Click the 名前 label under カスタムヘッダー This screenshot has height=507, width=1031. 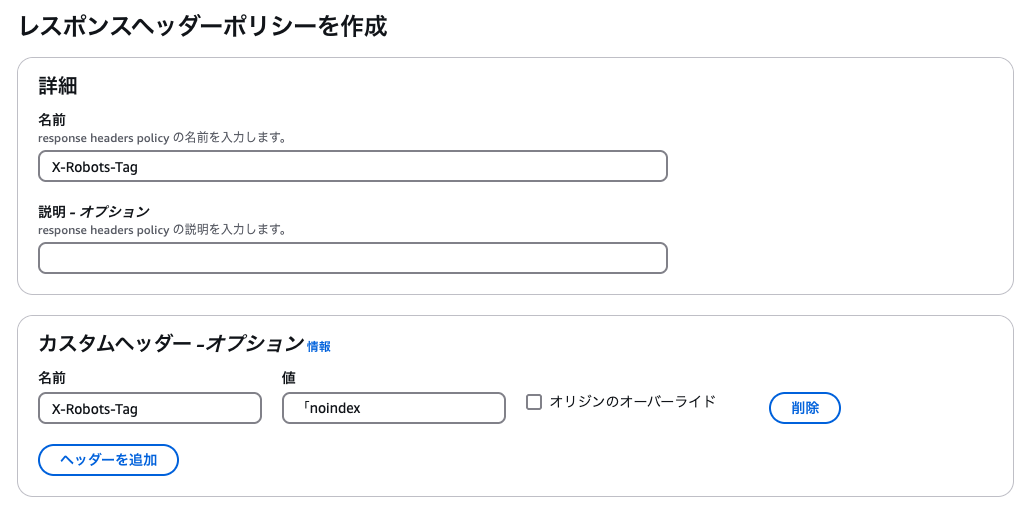(52, 377)
